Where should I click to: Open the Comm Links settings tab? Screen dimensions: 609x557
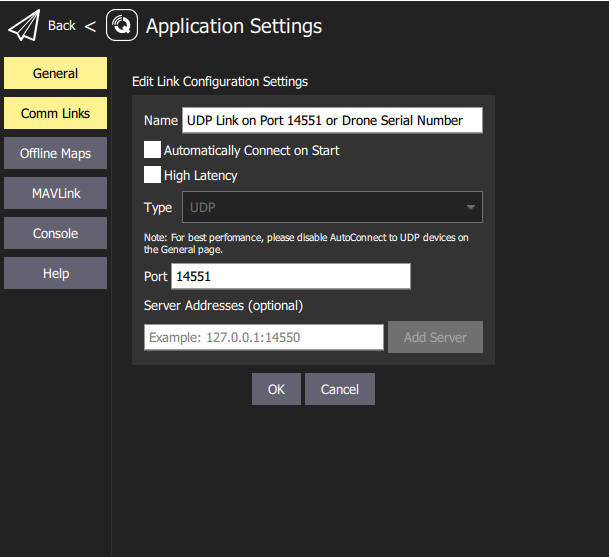click(x=56, y=113)
